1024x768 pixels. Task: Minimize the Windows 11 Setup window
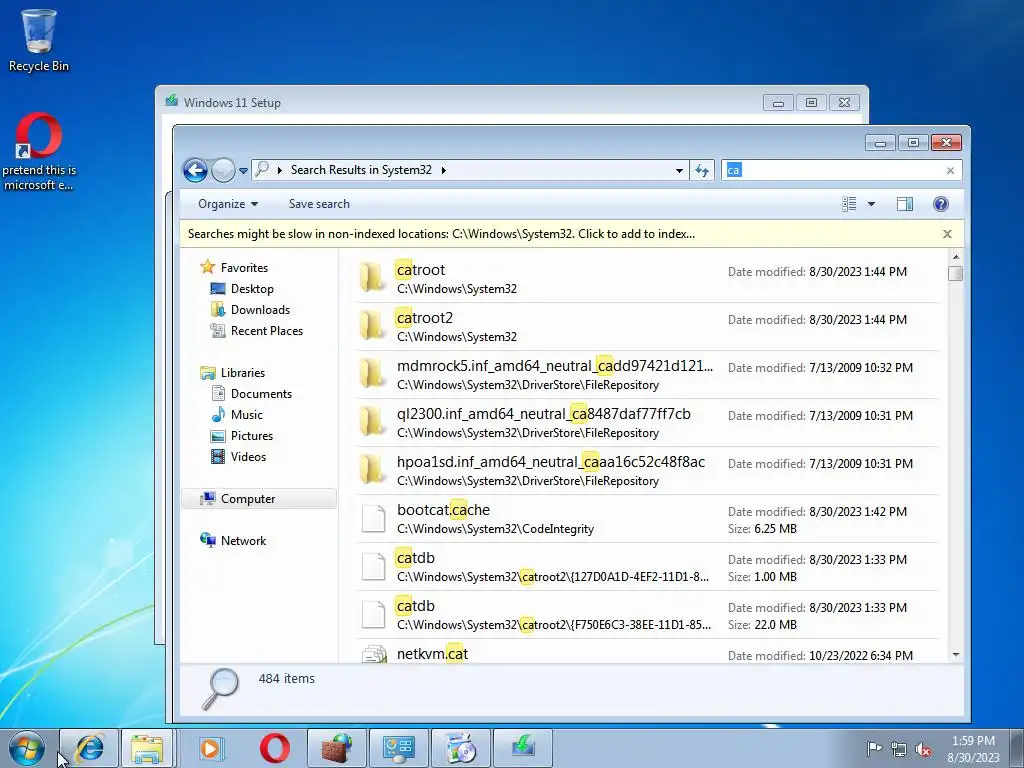[x=778, y=103]
